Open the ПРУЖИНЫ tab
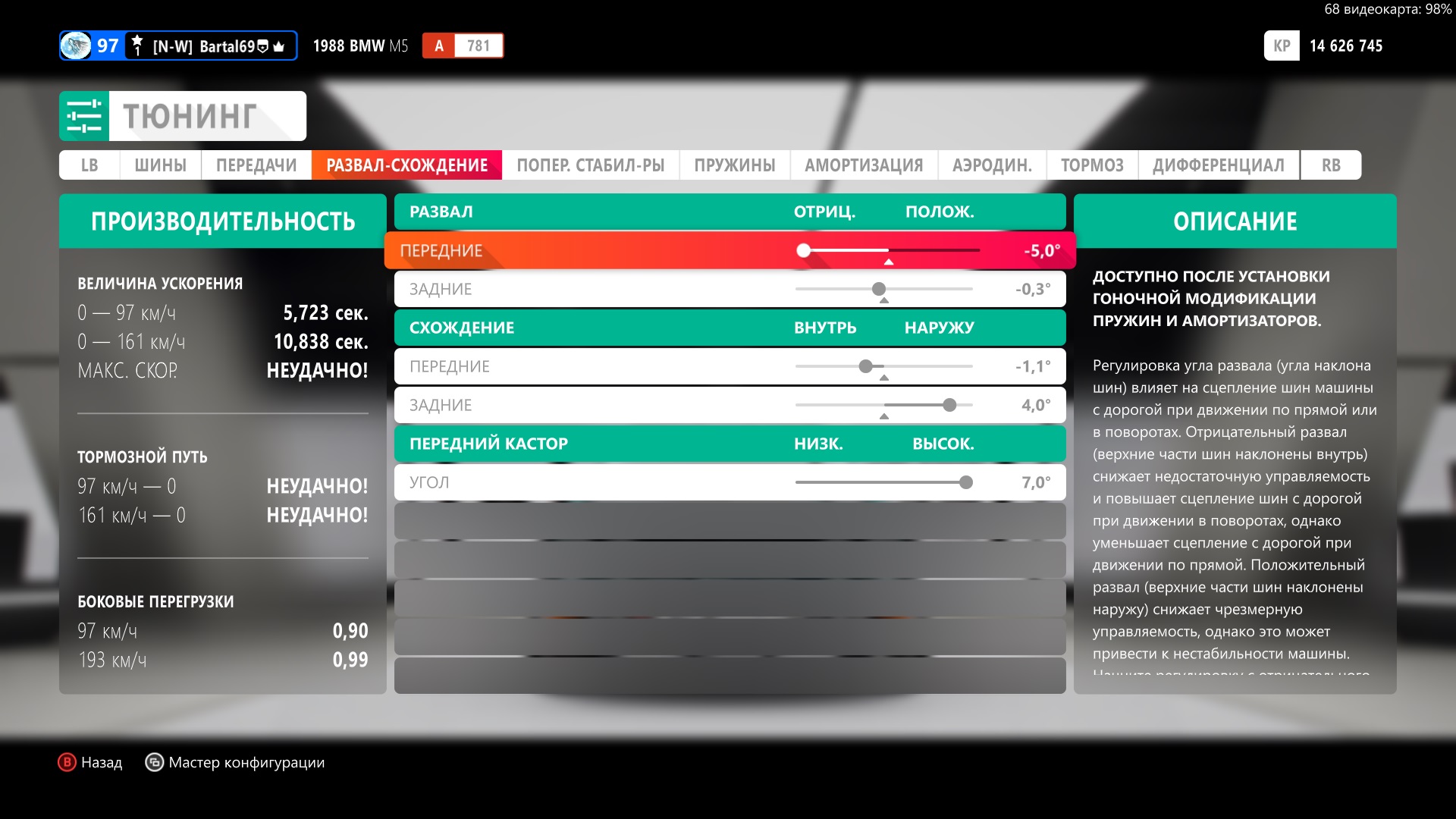 (734, 165)
